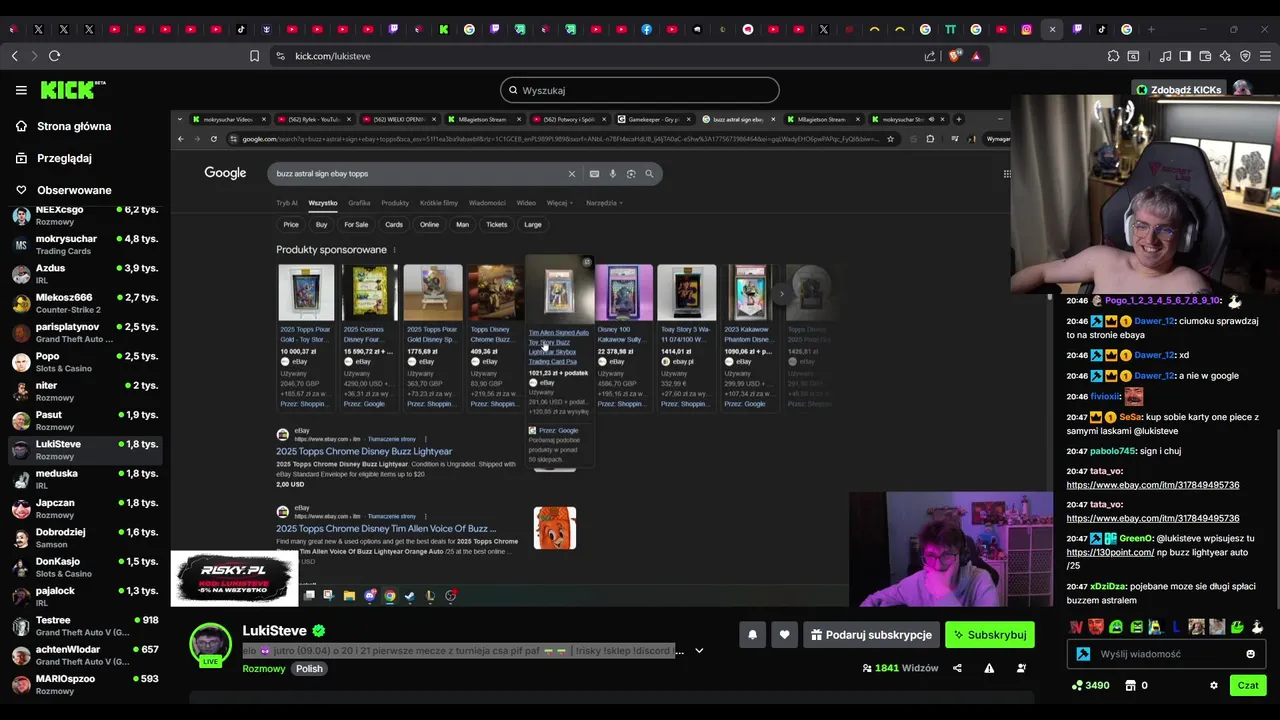The width and height of the screenshot is (1280, 720).
Task: Share the stream via share icon
Action: click(957, 668)
